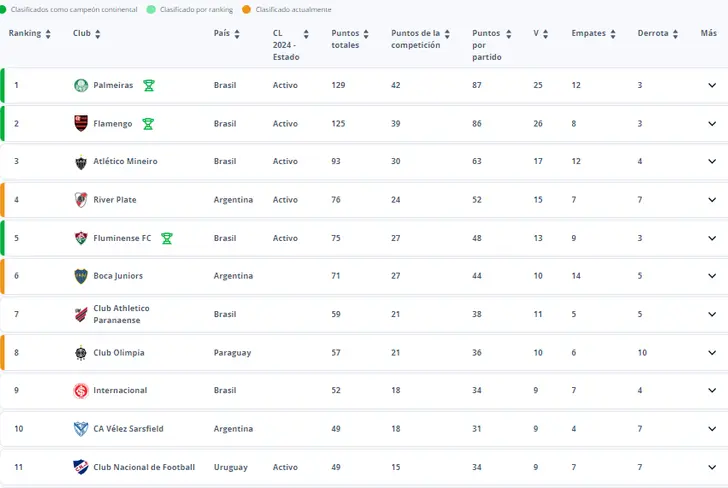728x488 pixels.
Task: Sort by Puntos totales arrows
Action: coord(366,33)
